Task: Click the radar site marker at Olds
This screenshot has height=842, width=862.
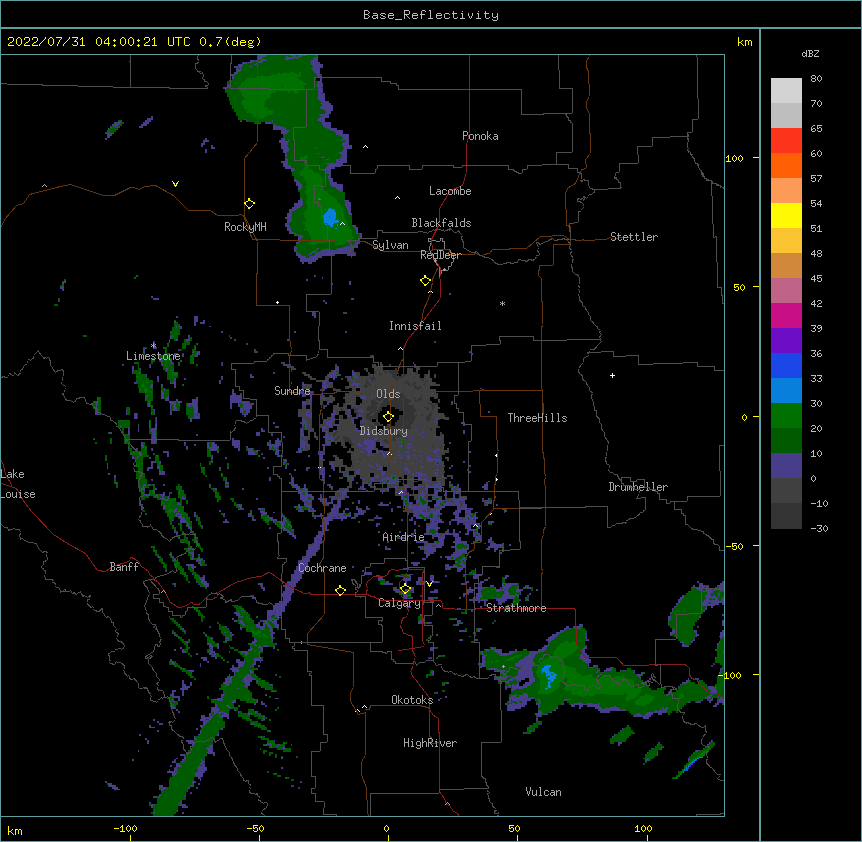Action: pos(388,417)
